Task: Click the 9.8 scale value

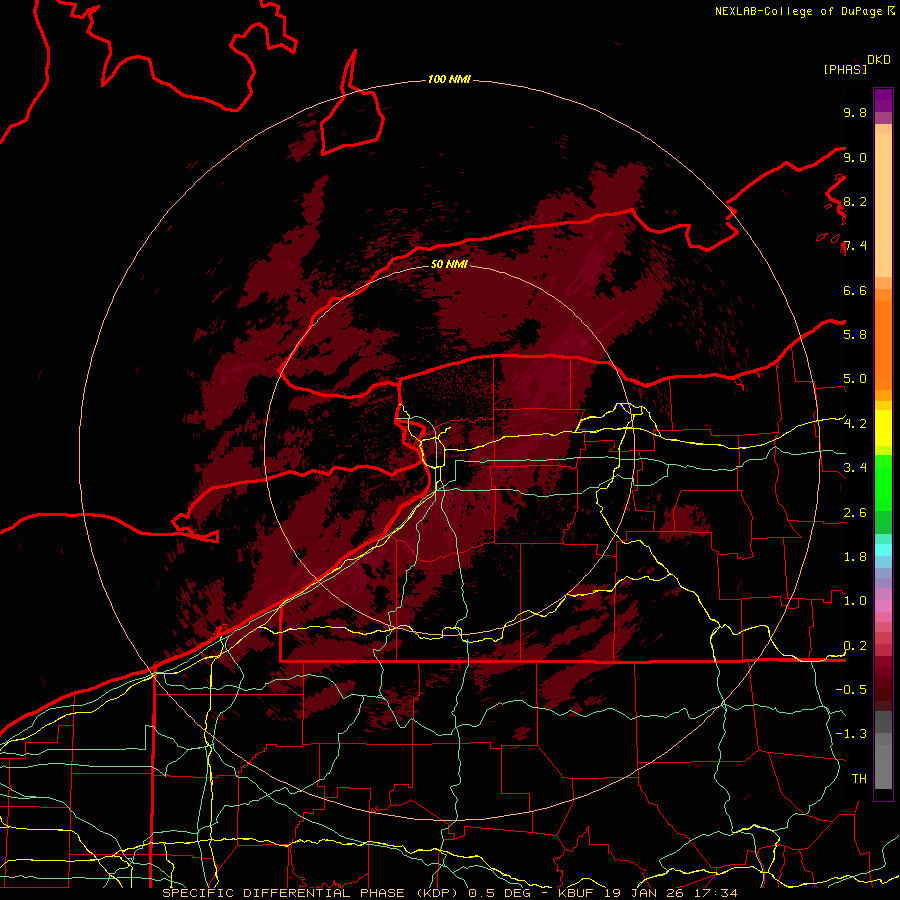Action: 855,112
